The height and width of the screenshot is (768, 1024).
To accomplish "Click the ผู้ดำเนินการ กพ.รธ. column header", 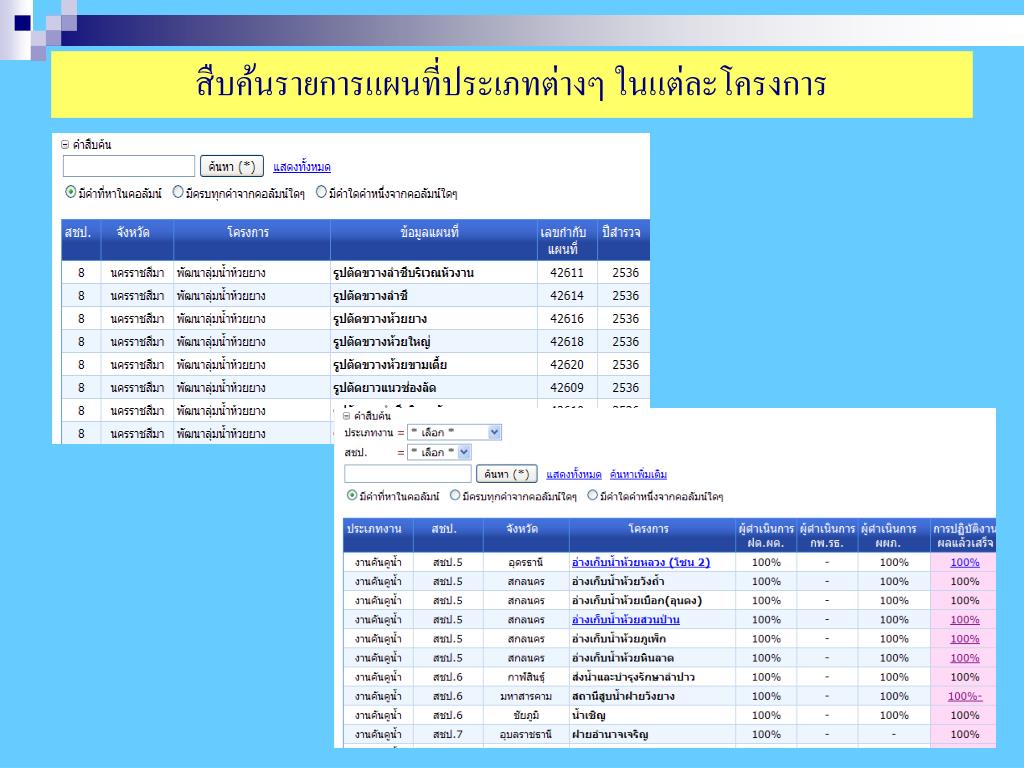I will 827,536.
